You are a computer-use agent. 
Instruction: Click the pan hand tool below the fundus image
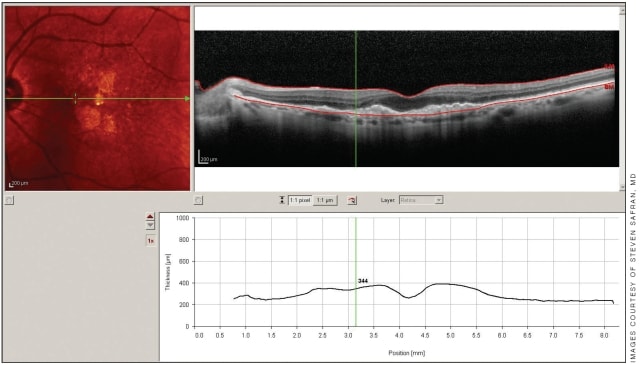pyautogui.click(x=9, y=200)
